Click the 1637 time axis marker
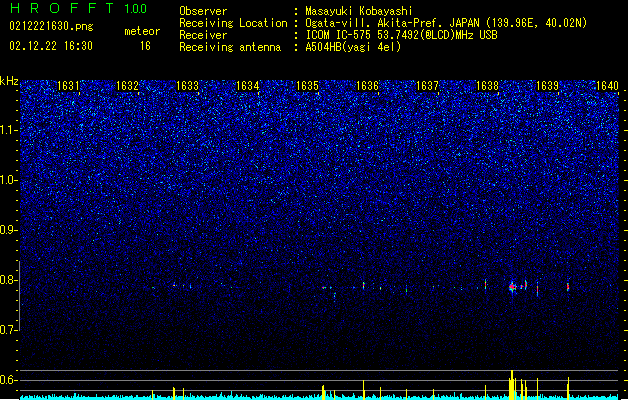This screenshot has height=400, width=629. (428, 86)
